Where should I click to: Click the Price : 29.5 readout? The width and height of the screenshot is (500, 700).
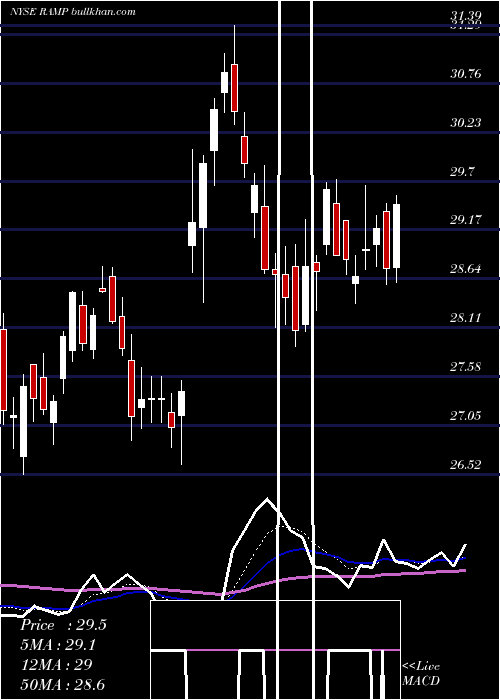click(63, 625)
